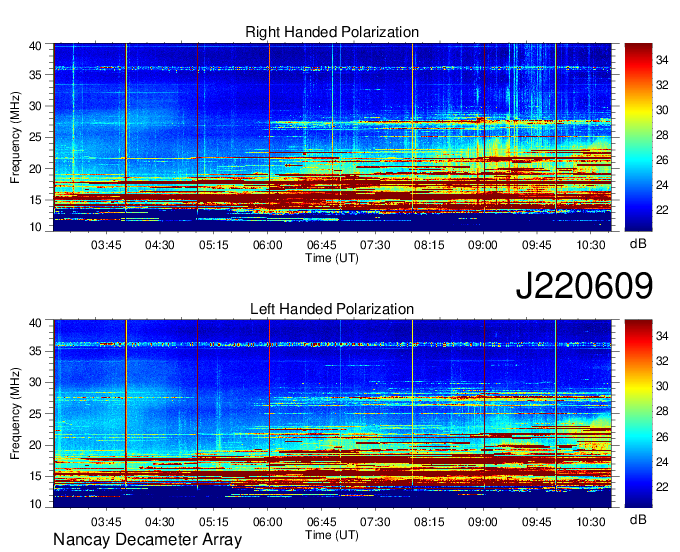Click the 09:00 time tick under Right Handed plot
Image resolution: width=680 pixels, height=552 pixels.
coord(483,245)
